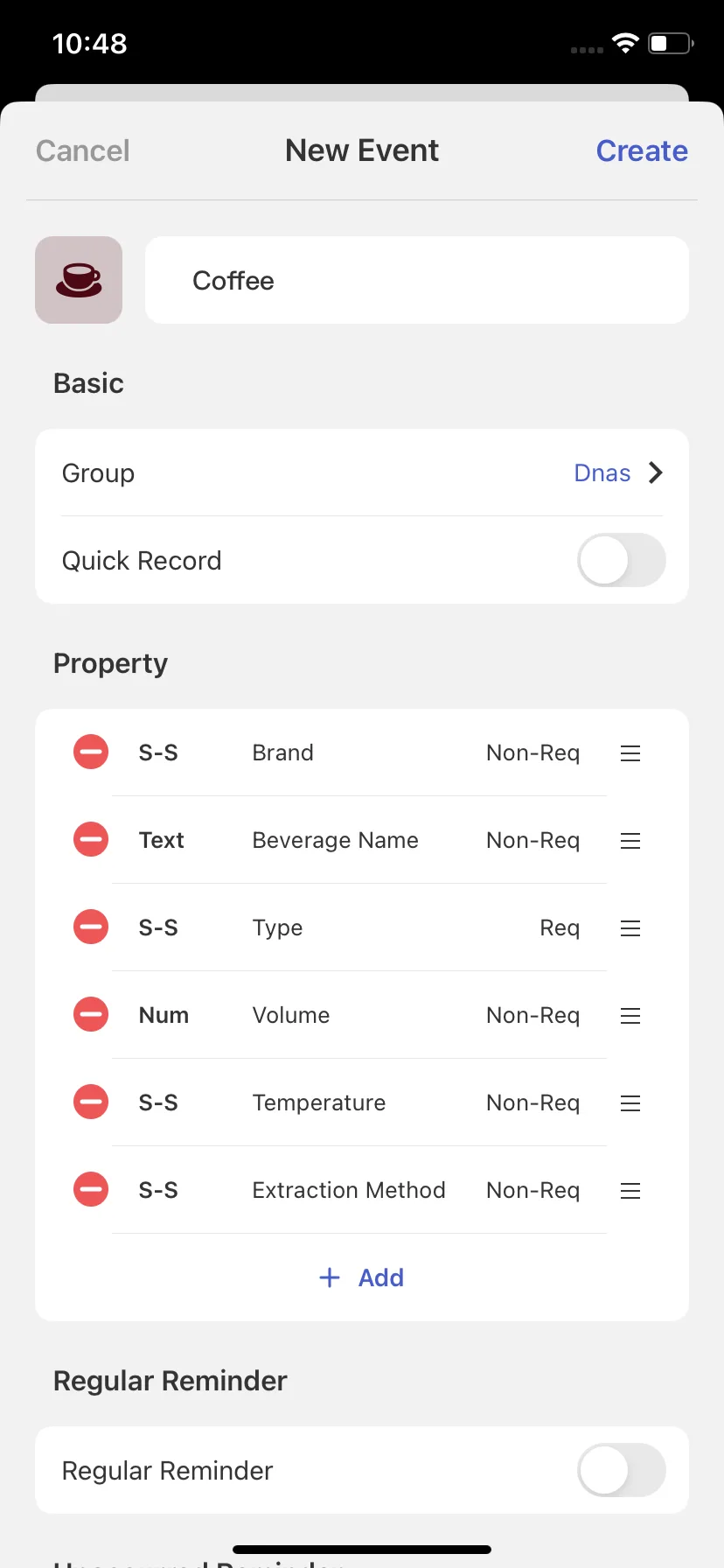This screenshot has height=1568, width=724.
Task: Remove the Extraction Method property with red minus
Action: coord(91,1190)
